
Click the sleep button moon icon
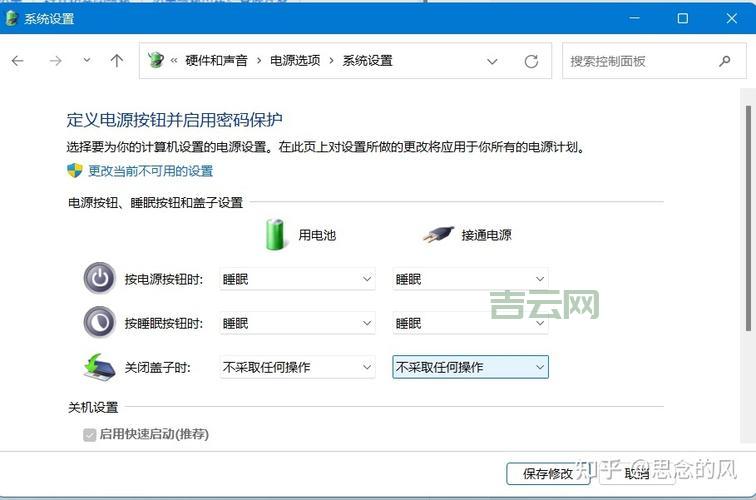(x=99, y=322)
